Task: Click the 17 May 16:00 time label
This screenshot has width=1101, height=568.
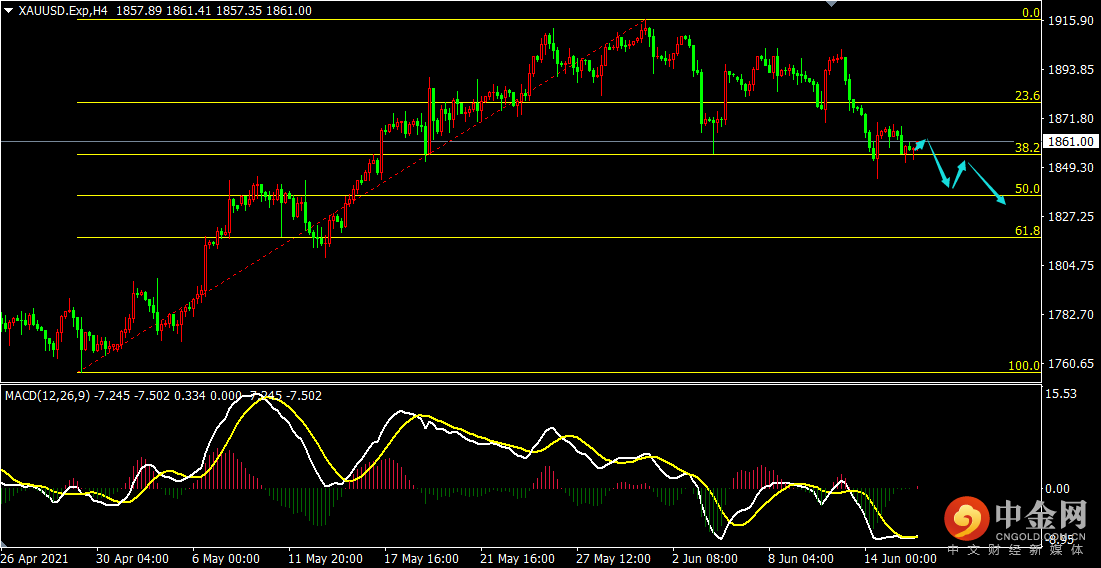Action: (420, 559)
